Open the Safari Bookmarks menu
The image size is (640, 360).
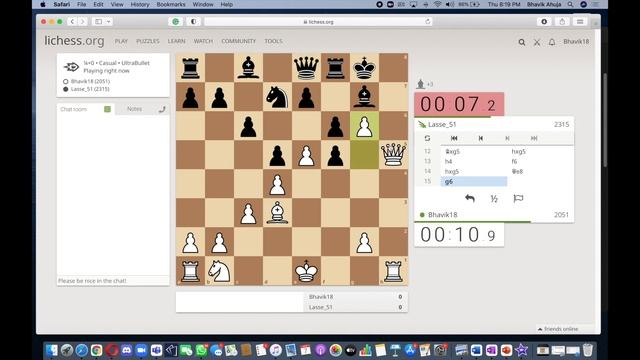click(171, 4)
